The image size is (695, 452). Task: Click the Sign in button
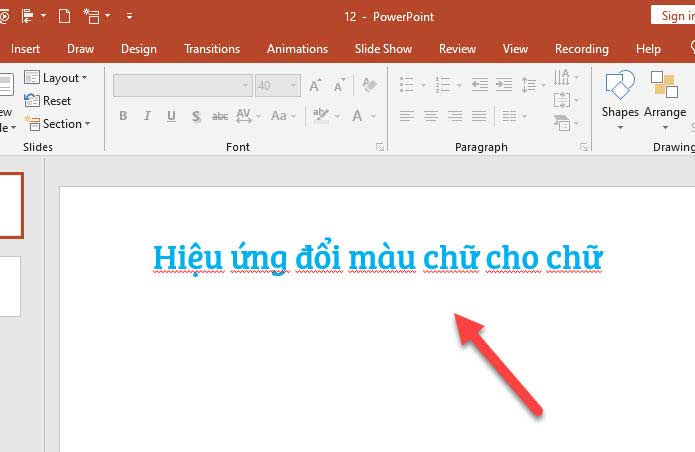674,16
